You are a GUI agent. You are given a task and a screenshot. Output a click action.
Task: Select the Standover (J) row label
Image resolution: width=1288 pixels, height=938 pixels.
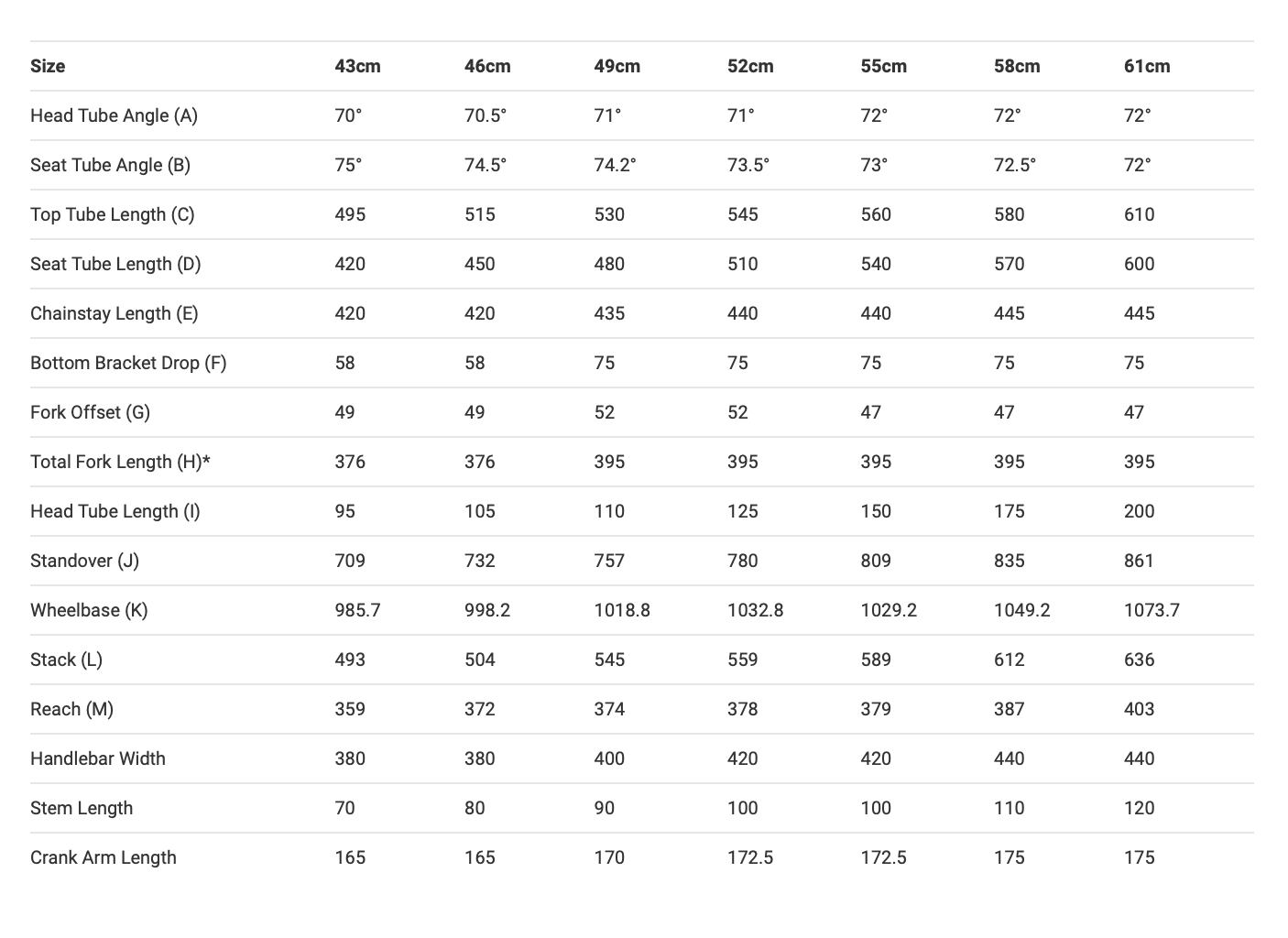[84, 561]
